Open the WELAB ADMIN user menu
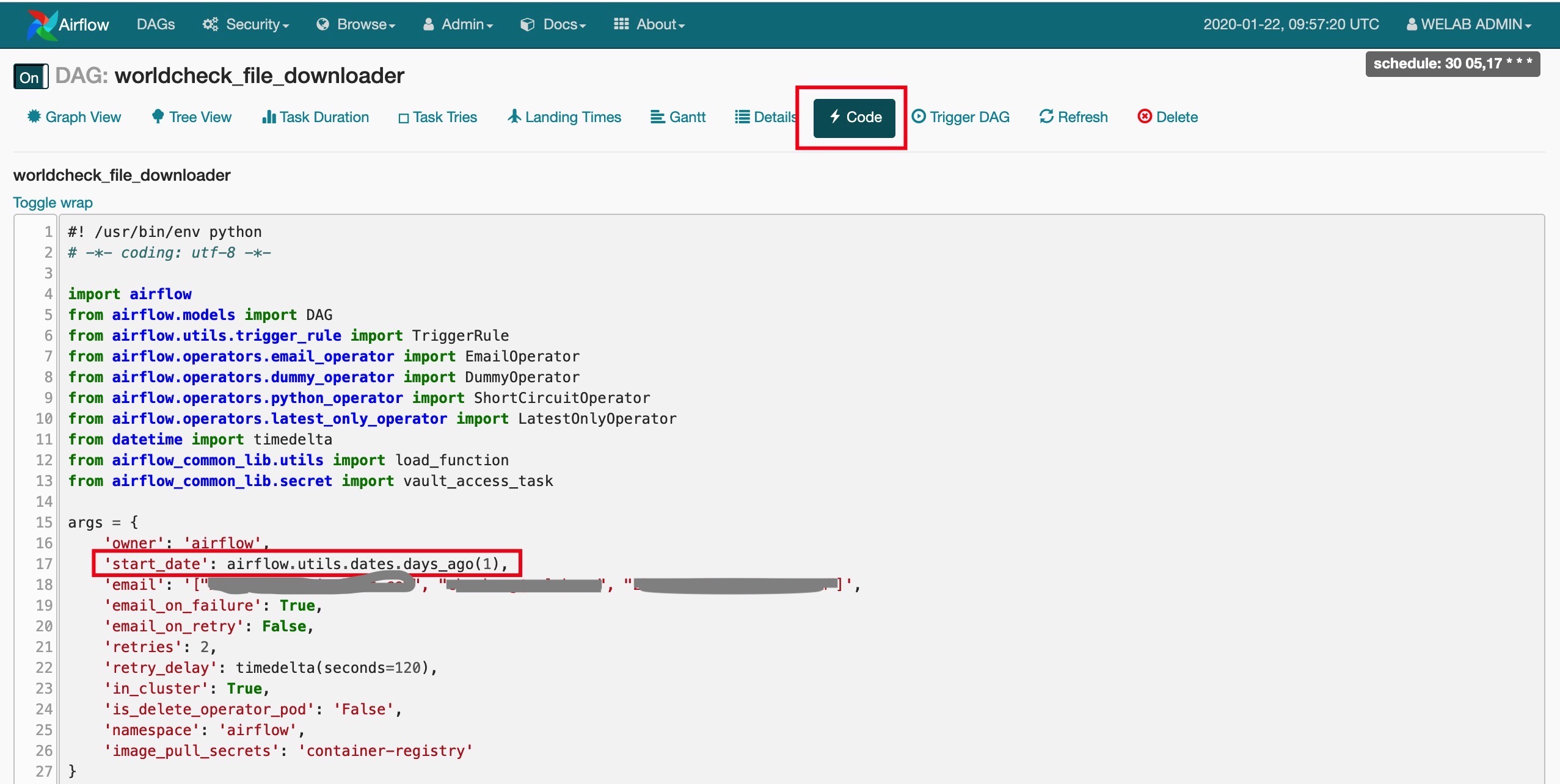1560x784 pixels. coord(1469,24)
